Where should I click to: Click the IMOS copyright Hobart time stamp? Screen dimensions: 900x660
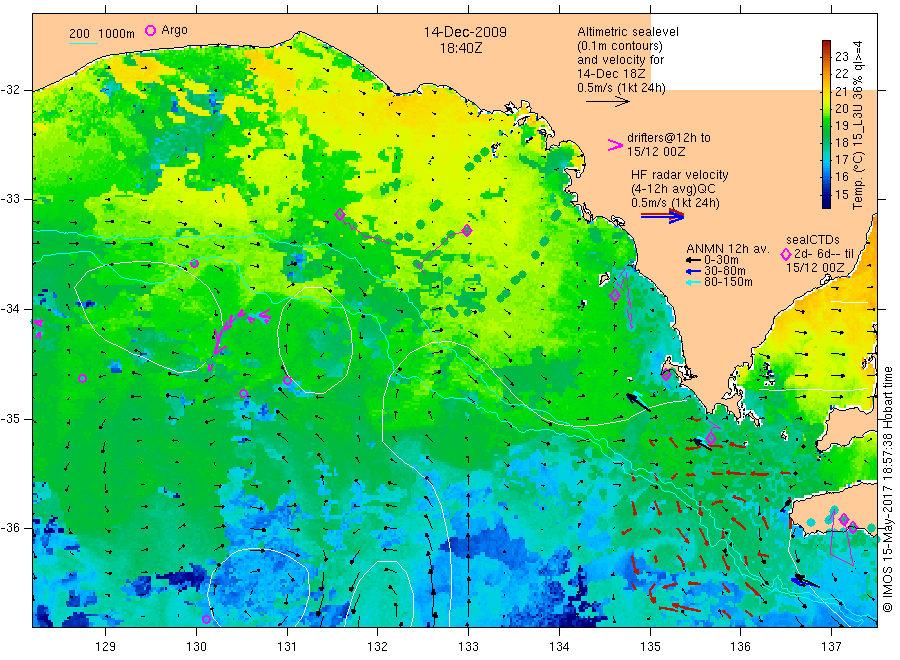(x=887, y=489)
